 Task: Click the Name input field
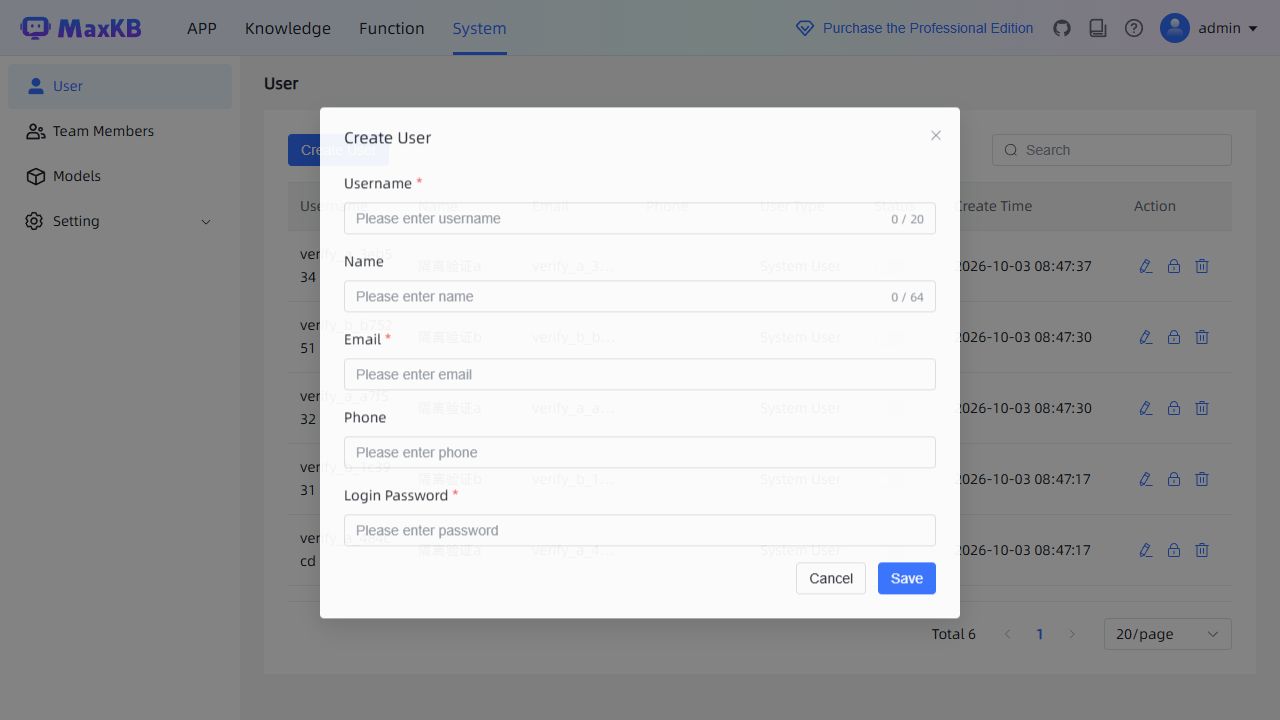pos(640,296)
